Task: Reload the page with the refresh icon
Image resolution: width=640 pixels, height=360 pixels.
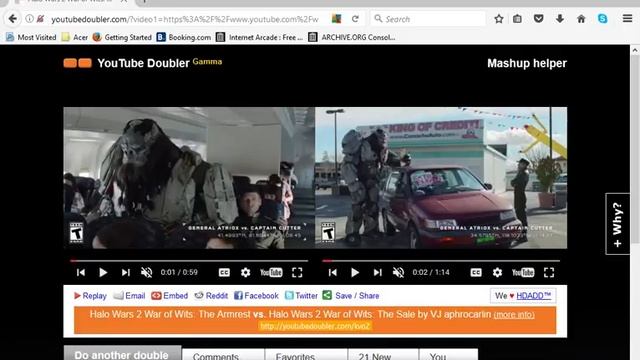Action: click(355, 19)
